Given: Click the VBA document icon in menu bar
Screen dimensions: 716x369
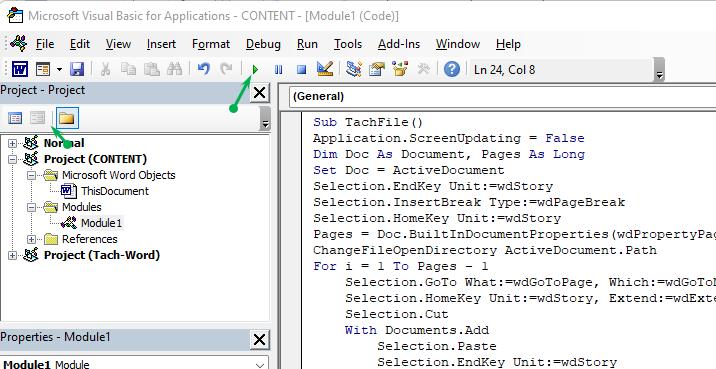Looking at the screenshot, I should (x=19, y=44).
